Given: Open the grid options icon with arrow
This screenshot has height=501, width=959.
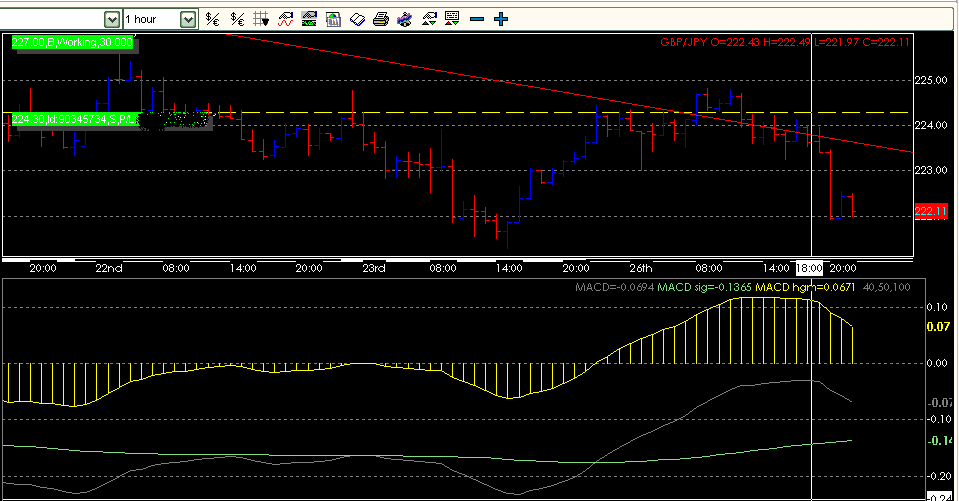Looking at the screenshot, I should point(261,20).
